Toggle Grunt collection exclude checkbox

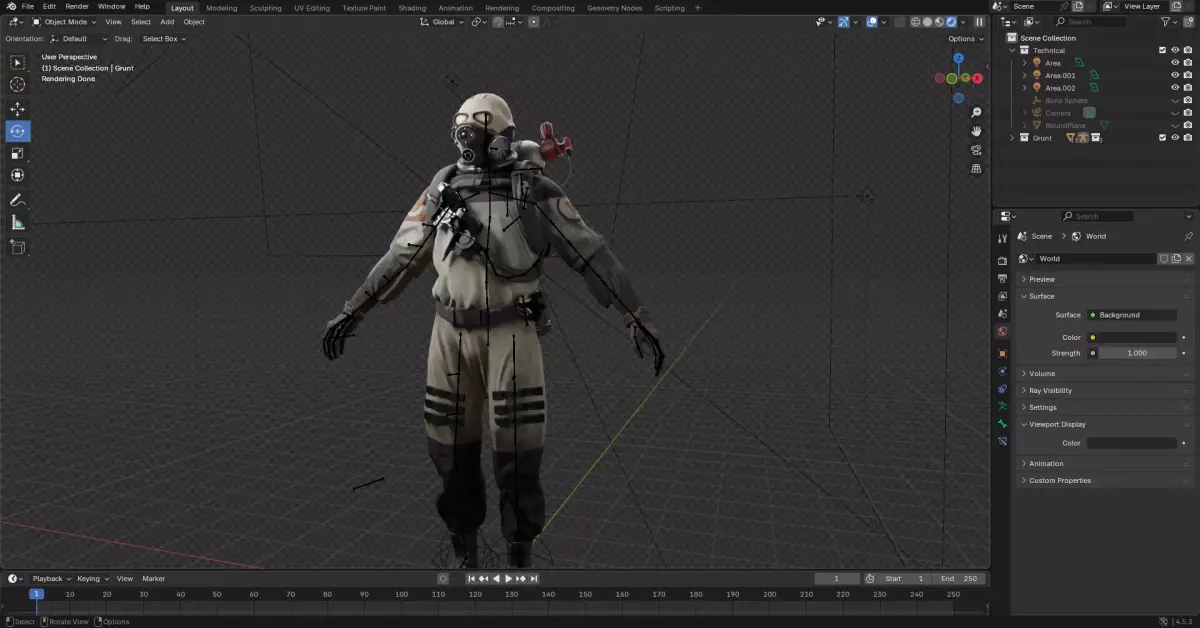coord(1162,138)
